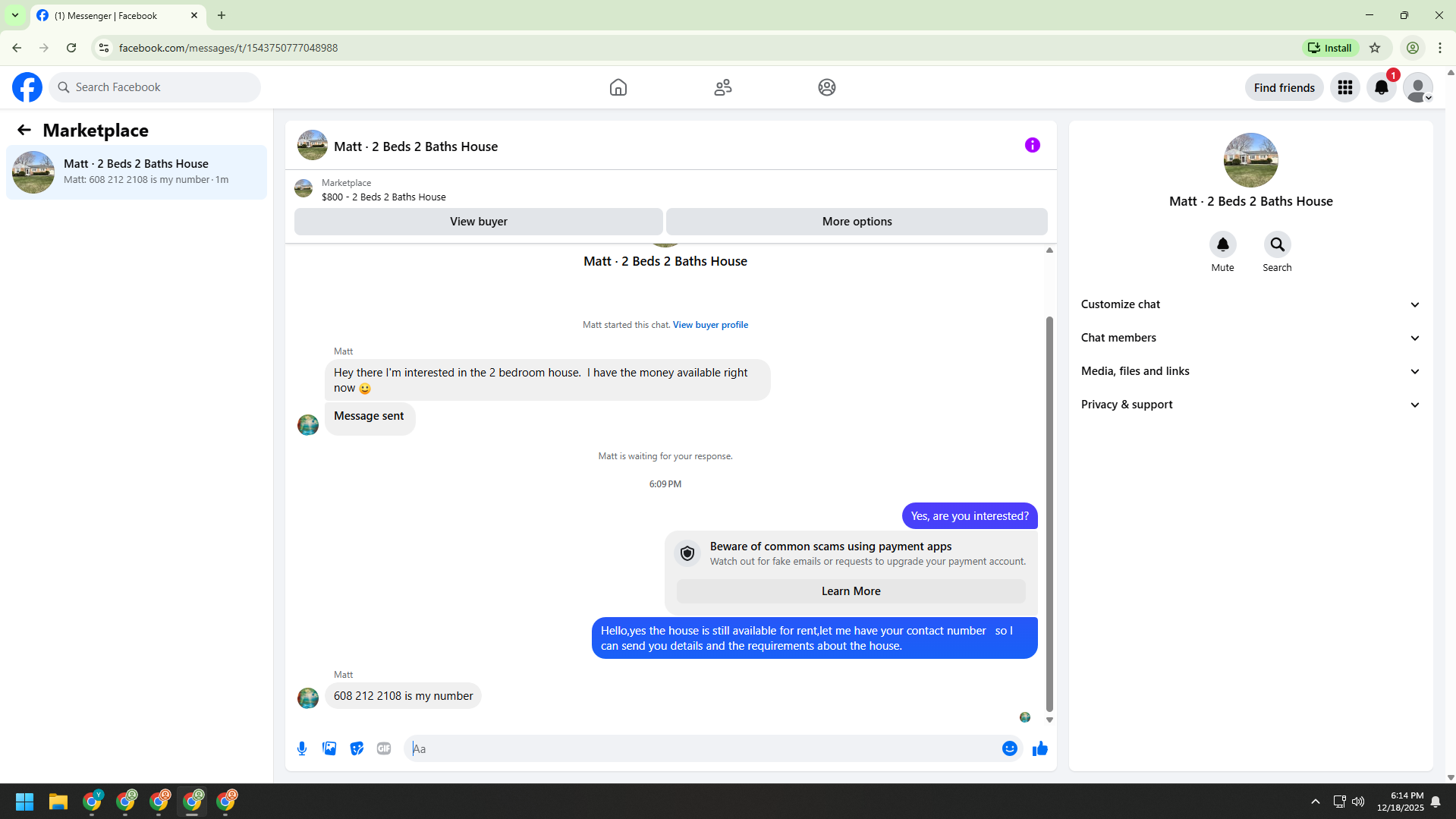Open the account profile avatar menu

[x=1417, y=87]
